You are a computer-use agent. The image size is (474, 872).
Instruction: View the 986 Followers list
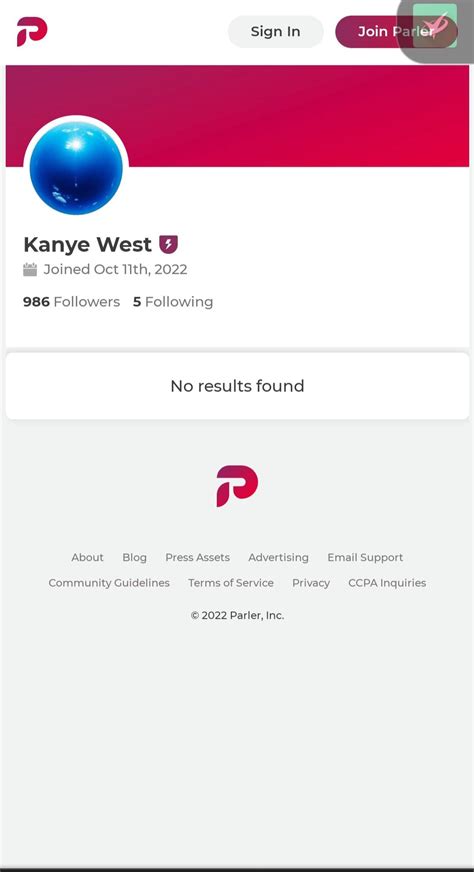click(71, 302)
